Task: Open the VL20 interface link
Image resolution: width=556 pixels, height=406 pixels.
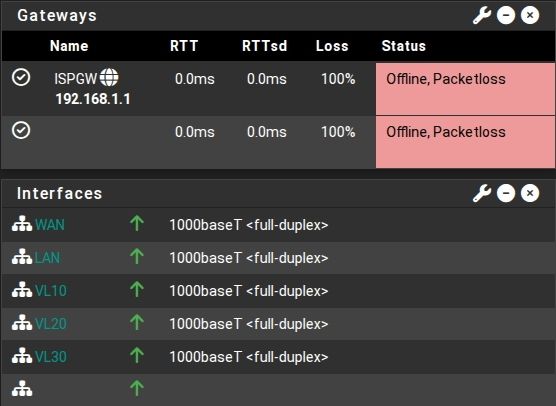Action: coord(51,324)
